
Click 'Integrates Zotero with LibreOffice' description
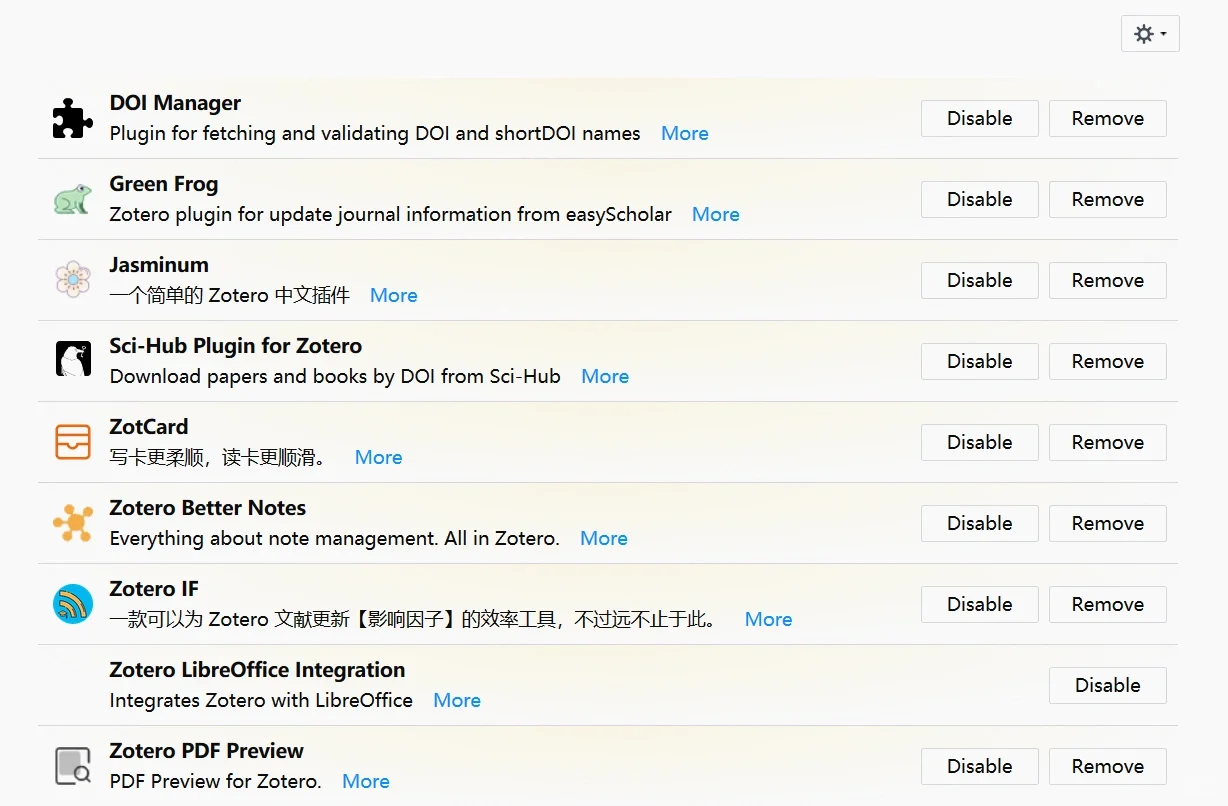tap(261, 700)
